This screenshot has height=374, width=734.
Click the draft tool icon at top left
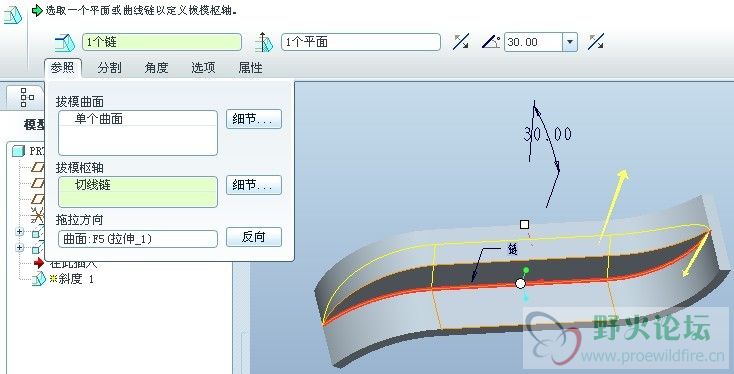pos(12,15)
